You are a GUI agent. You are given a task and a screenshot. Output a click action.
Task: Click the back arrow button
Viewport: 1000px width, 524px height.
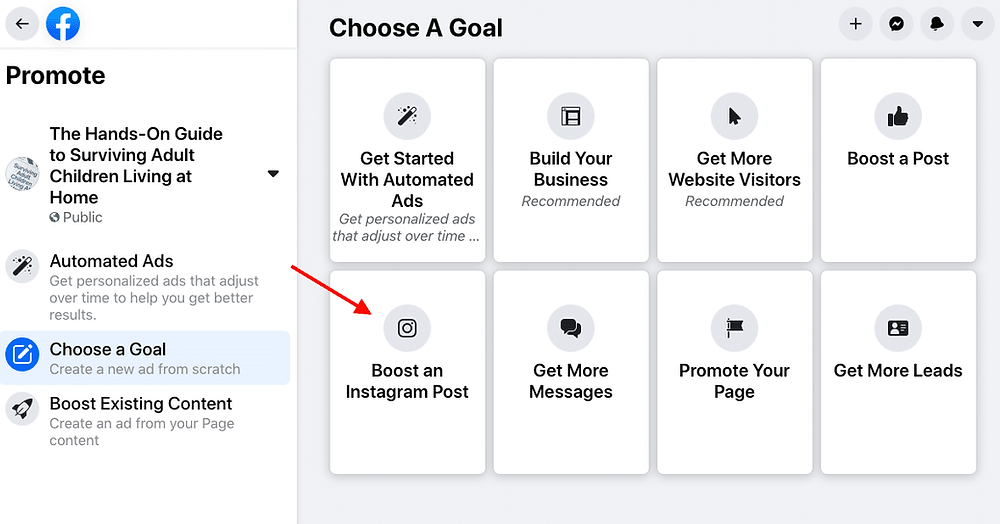22,24
